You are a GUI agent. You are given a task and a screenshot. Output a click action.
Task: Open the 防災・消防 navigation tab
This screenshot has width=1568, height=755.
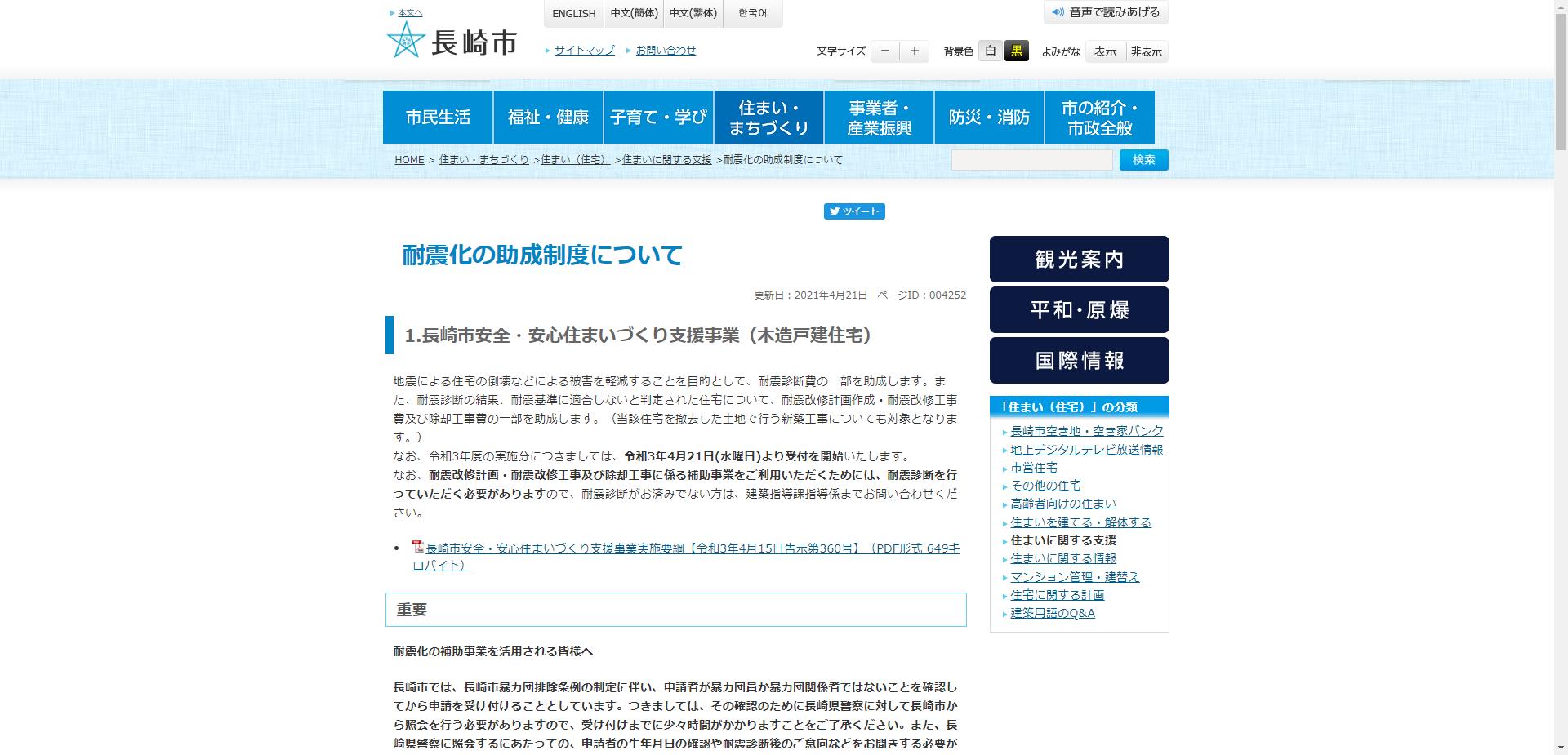pos(988,117)
